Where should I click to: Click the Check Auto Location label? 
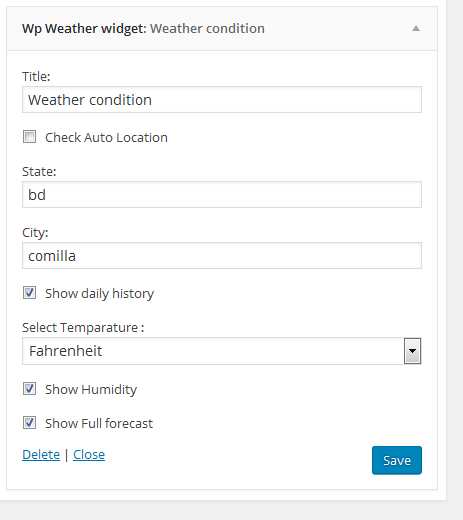point(106,137)
